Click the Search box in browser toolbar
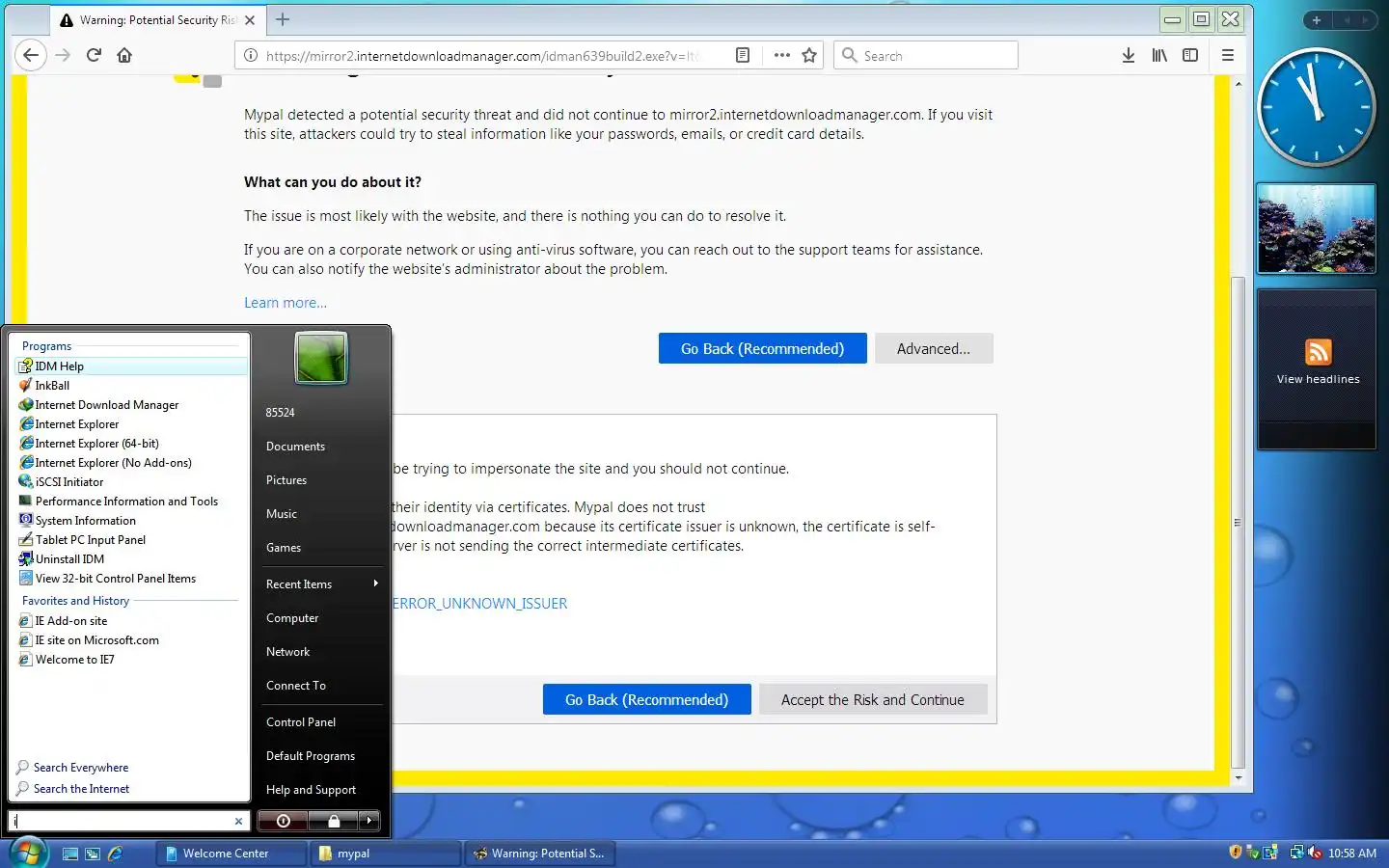Image resolution: width=1389 pixels, height=868 pixels. [926, 55]
